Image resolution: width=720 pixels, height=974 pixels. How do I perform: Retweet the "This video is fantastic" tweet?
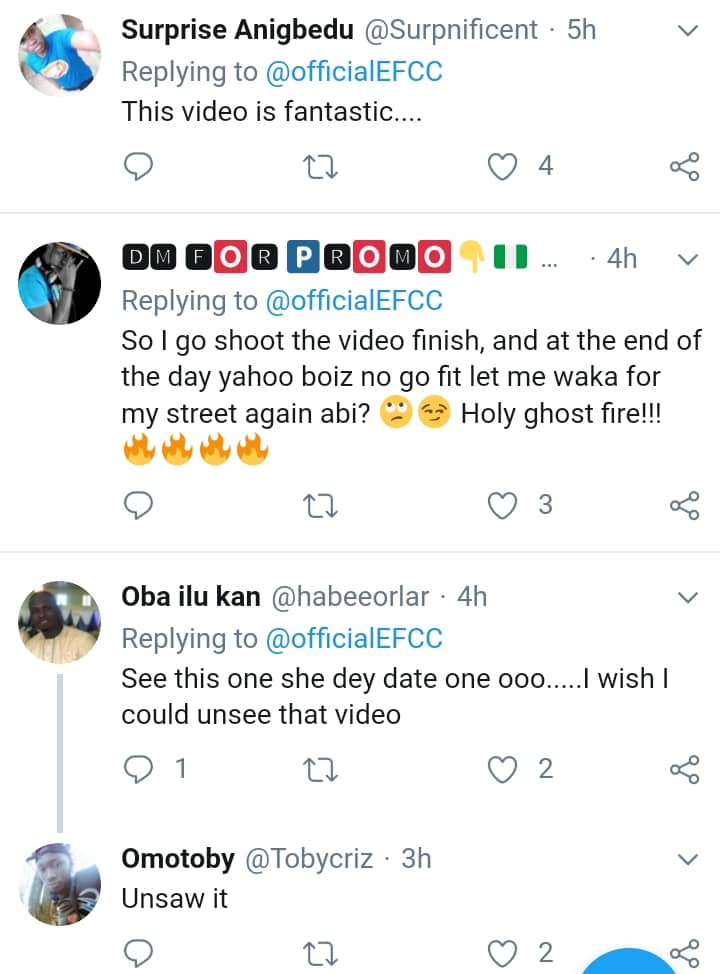320,166
